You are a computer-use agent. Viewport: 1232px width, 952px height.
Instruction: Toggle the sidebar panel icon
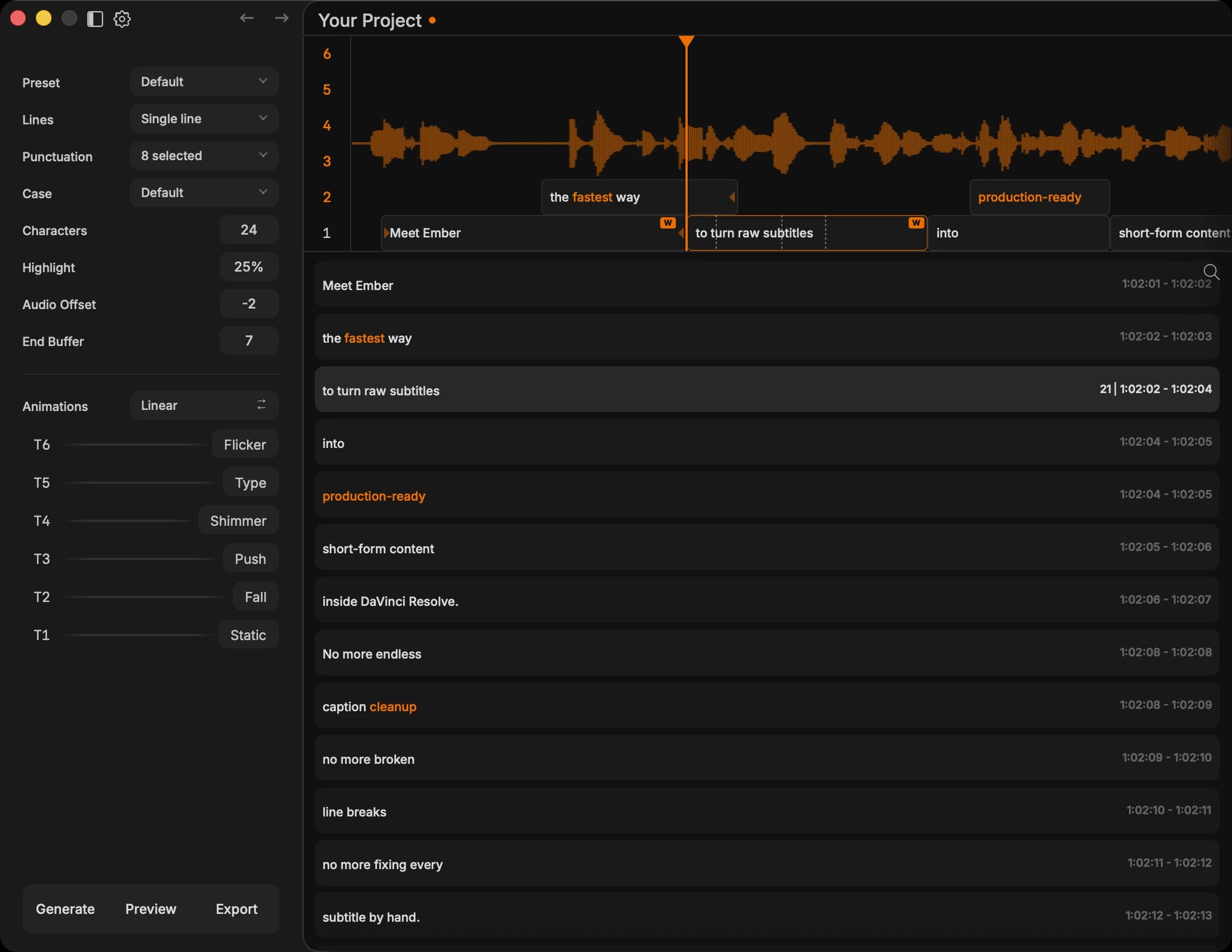click(x=95, y=19)
